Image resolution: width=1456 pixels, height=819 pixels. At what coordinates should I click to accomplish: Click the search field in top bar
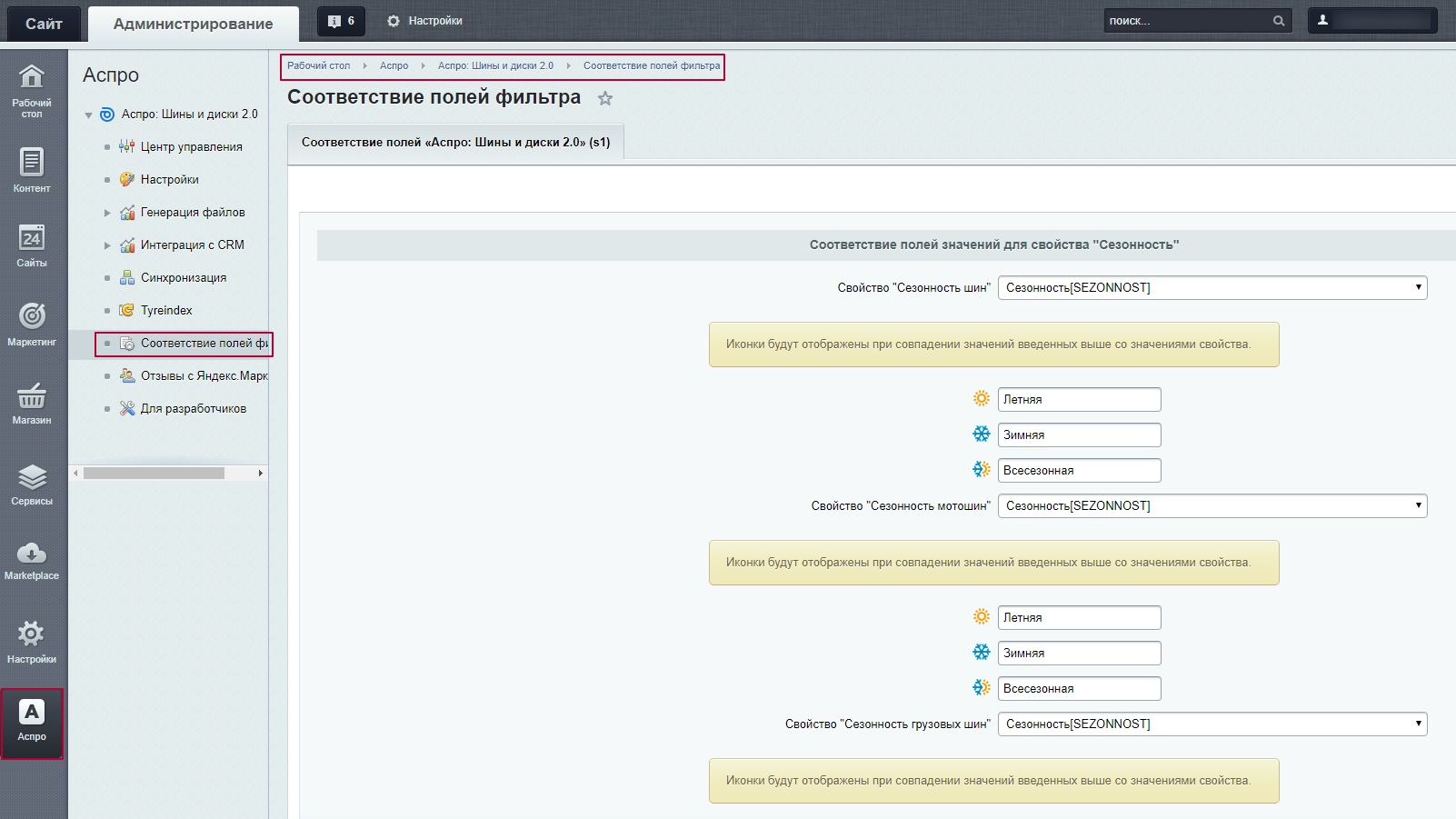click(1186, 21)
